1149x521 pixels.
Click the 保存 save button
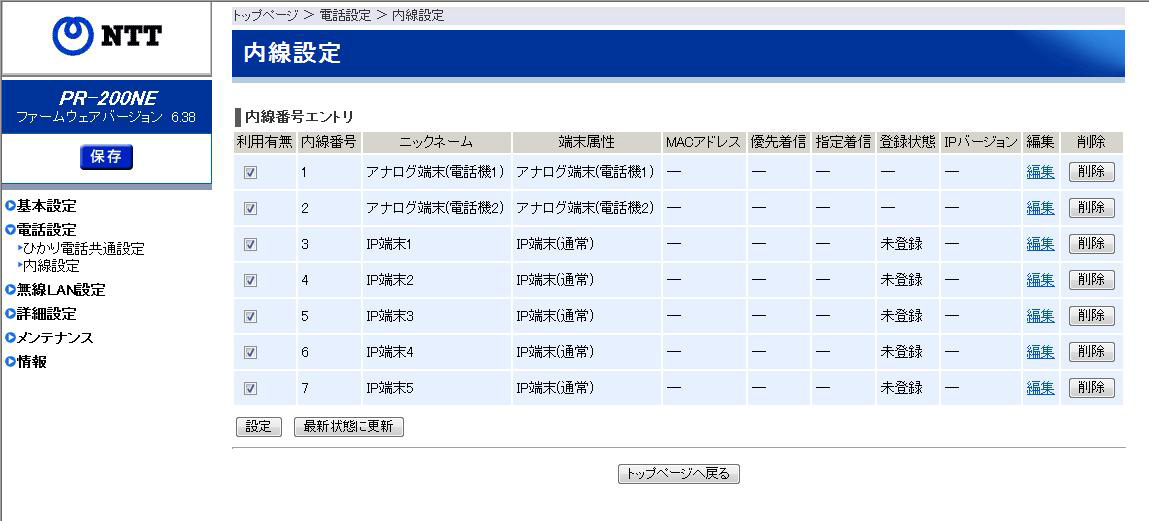click(106, 157)
